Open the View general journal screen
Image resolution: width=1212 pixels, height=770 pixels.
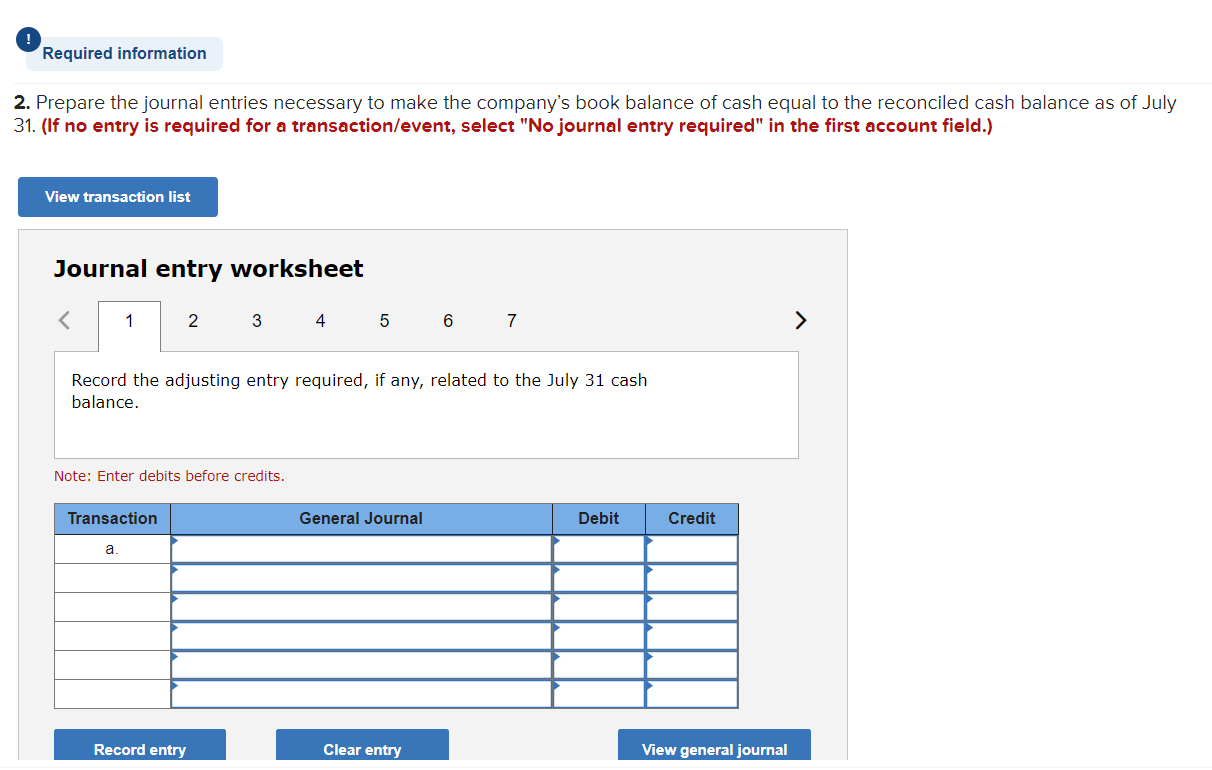point(714,749)
